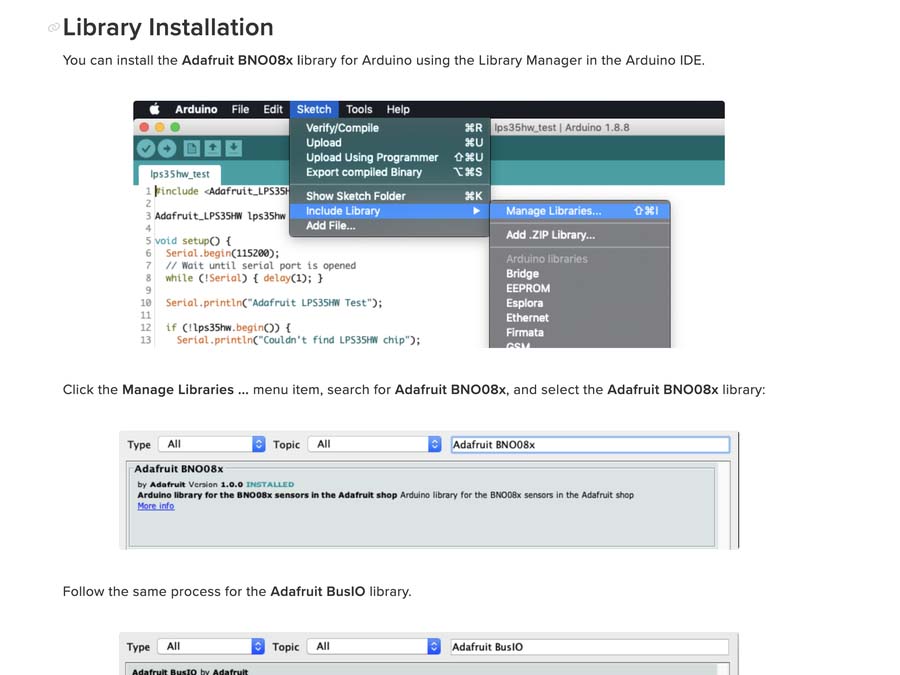Choose Add File... menu entry

pyautogui.click(x=390, y=226)
